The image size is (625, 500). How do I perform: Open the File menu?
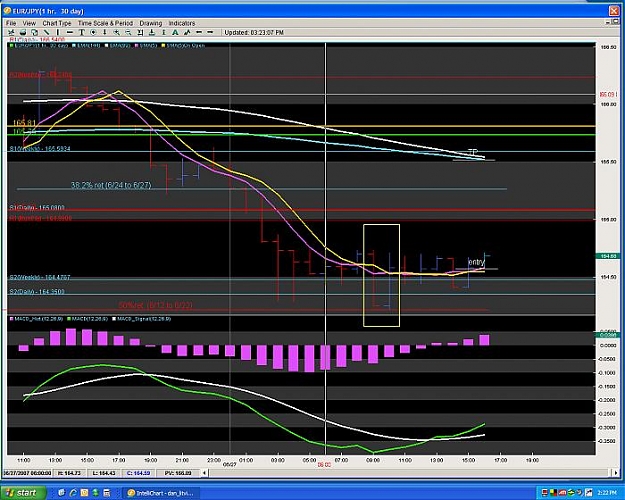click(11, 23)
